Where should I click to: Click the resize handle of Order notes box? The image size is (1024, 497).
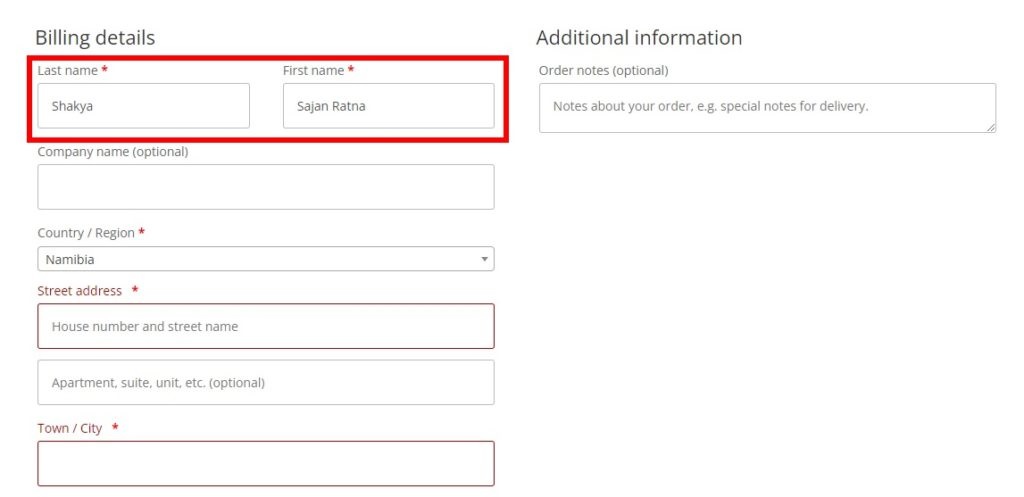tap(991, 127)
